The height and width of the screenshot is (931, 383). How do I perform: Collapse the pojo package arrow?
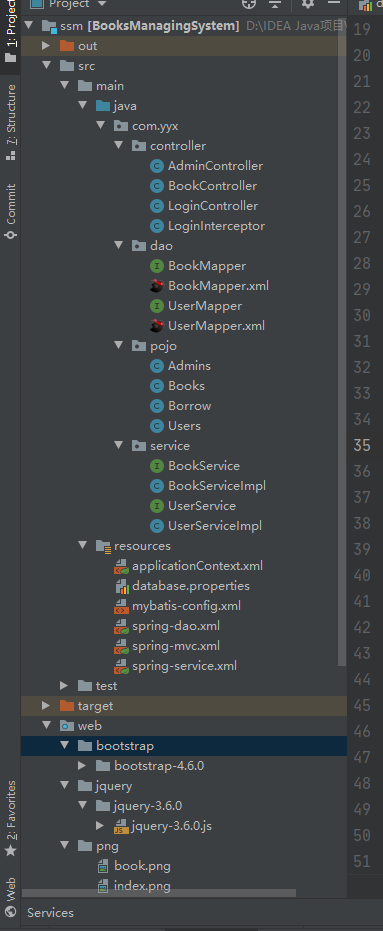pos(118,346)
